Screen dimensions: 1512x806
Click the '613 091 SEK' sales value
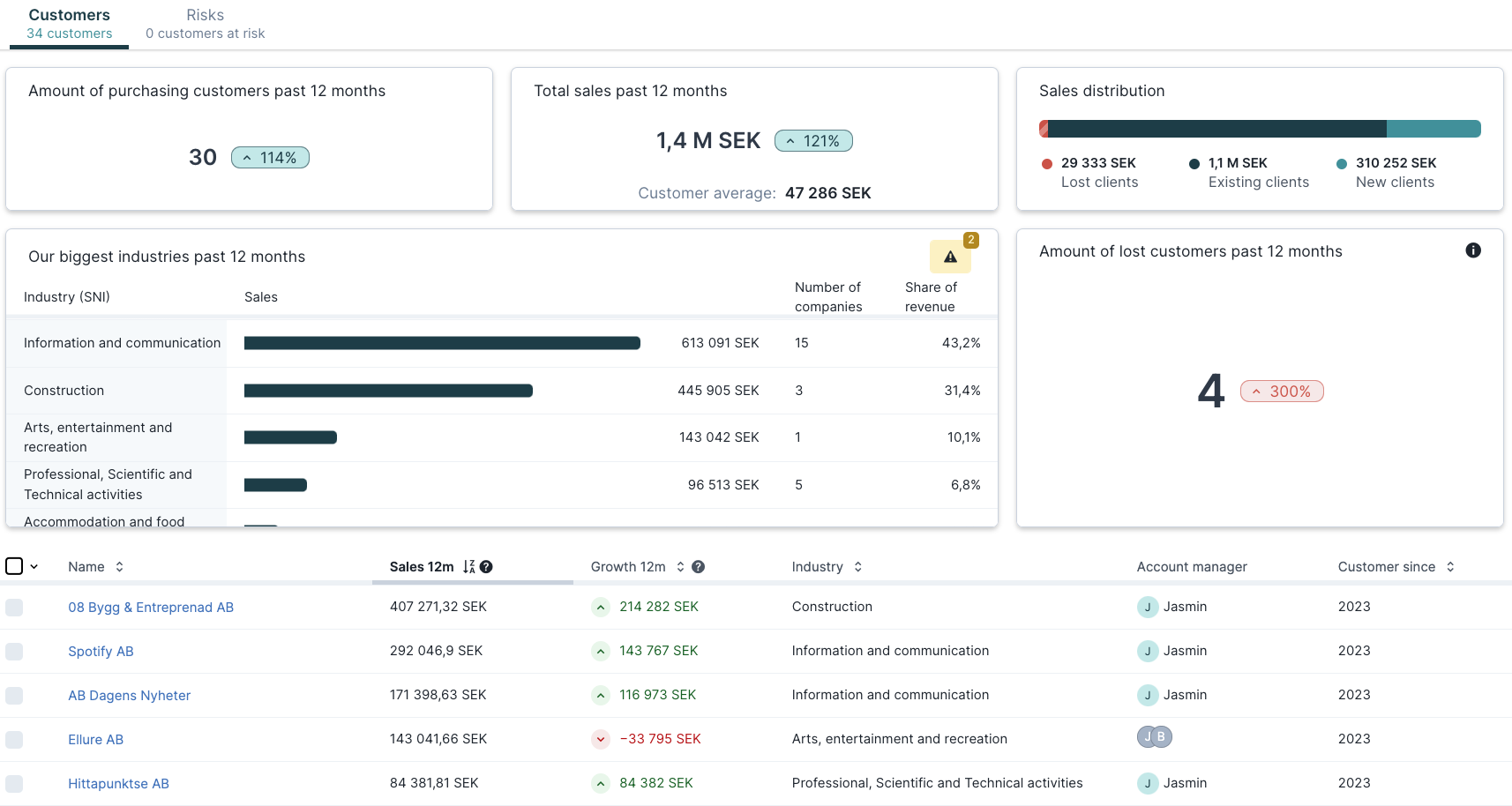[x=720, y=343]
